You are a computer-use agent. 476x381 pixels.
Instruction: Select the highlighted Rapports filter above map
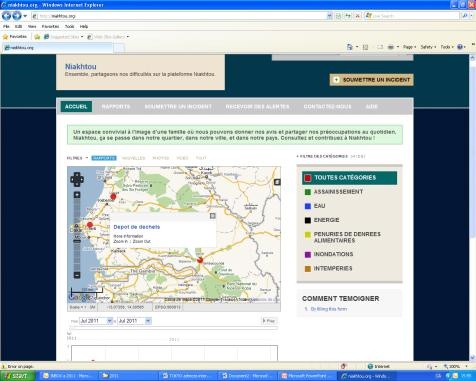pyautogui.click(x=104, y=158)
